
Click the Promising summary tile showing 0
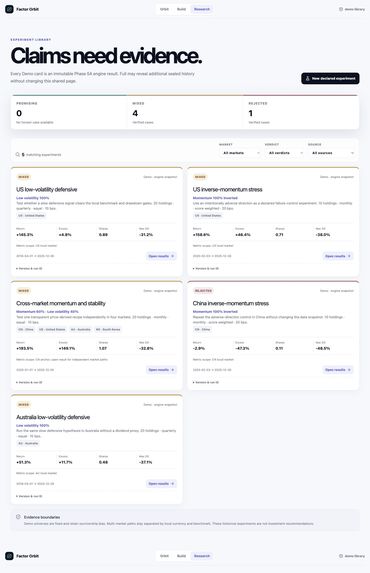pyautogui.click(x=69, y=112)
